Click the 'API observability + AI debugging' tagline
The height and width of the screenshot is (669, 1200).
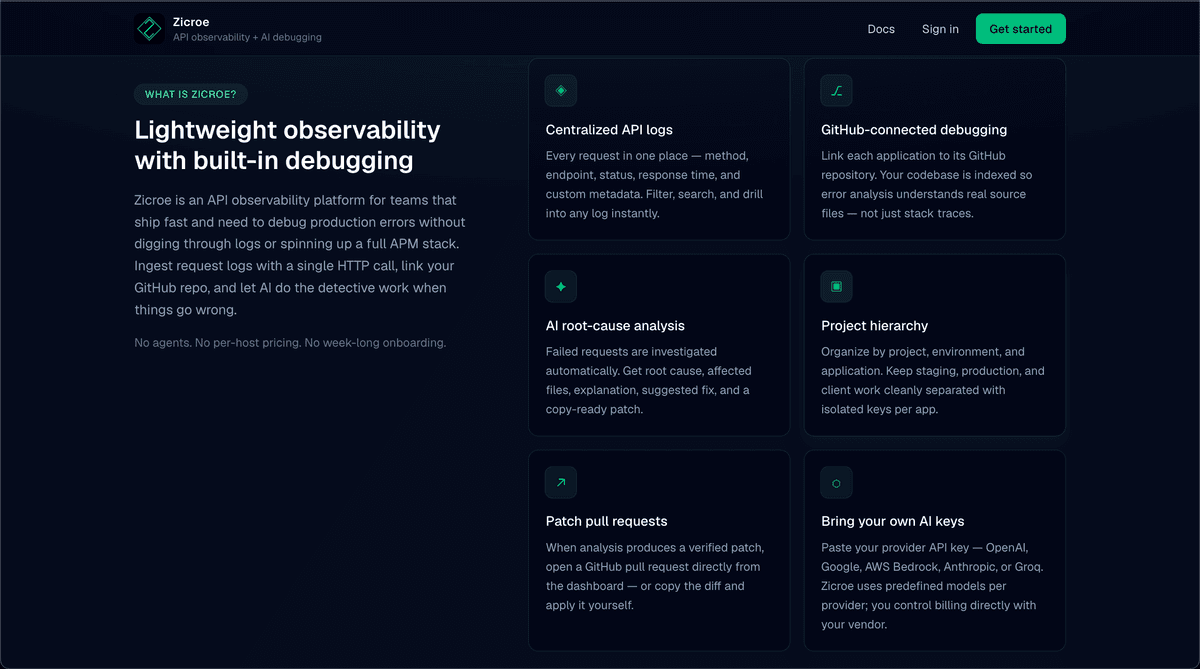(x=247, y=38)
